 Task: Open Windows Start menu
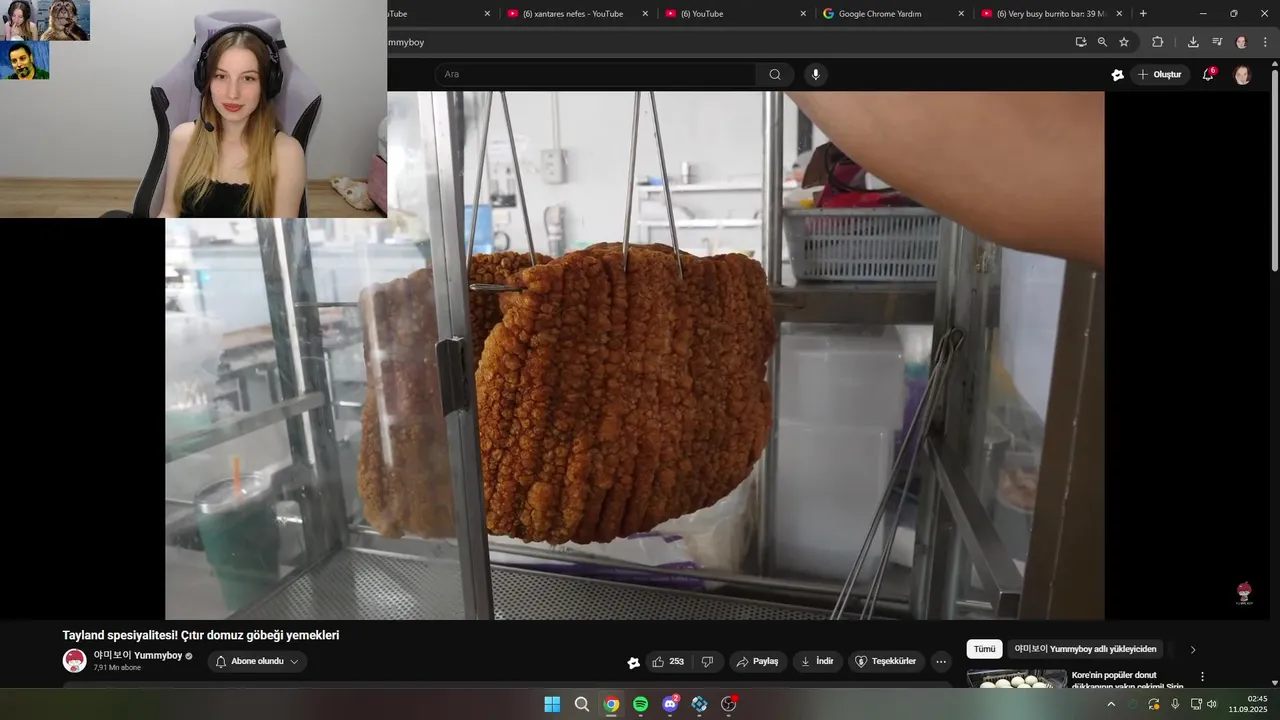click(x=552, y=704)
